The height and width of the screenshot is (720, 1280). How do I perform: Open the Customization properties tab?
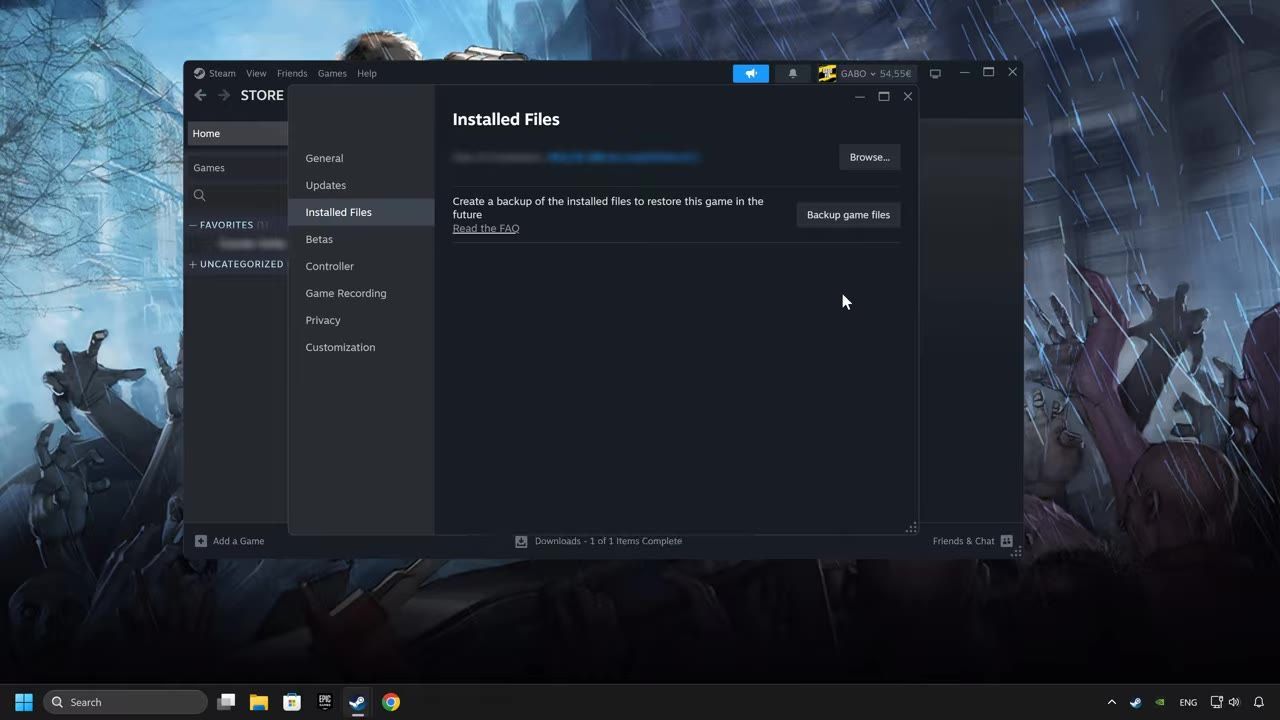(361, 347)
